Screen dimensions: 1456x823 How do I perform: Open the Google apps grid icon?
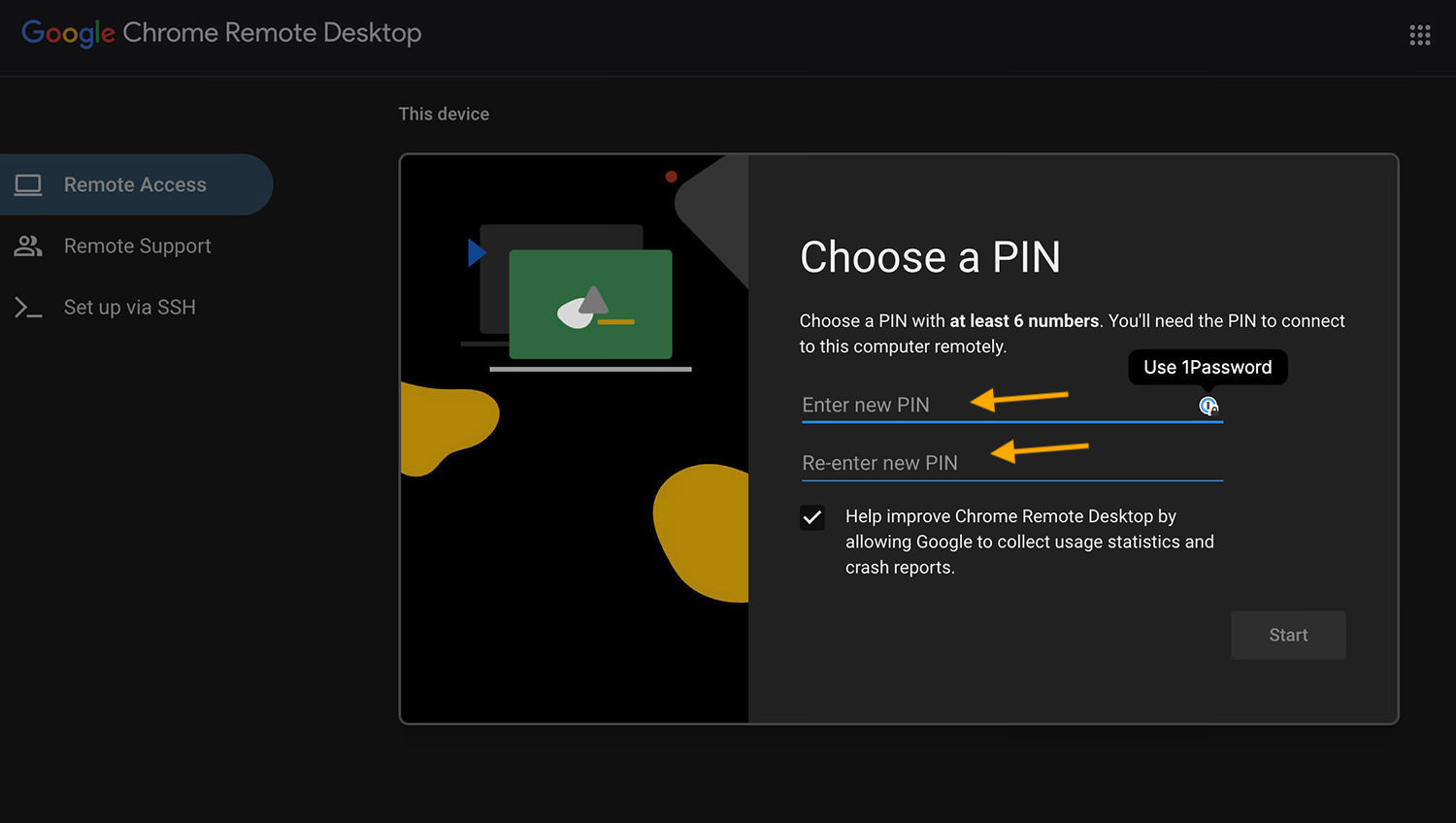point(1419,35)
